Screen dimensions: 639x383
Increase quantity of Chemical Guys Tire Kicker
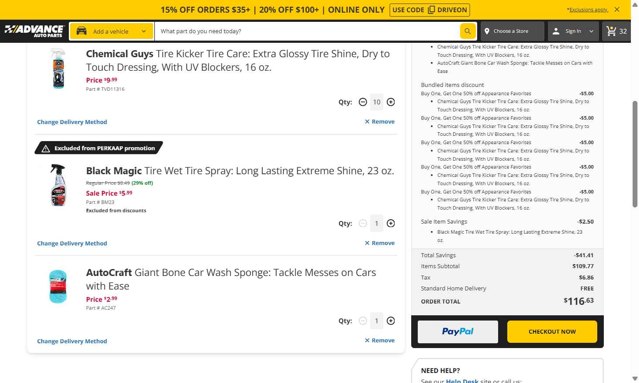(390, 102)
